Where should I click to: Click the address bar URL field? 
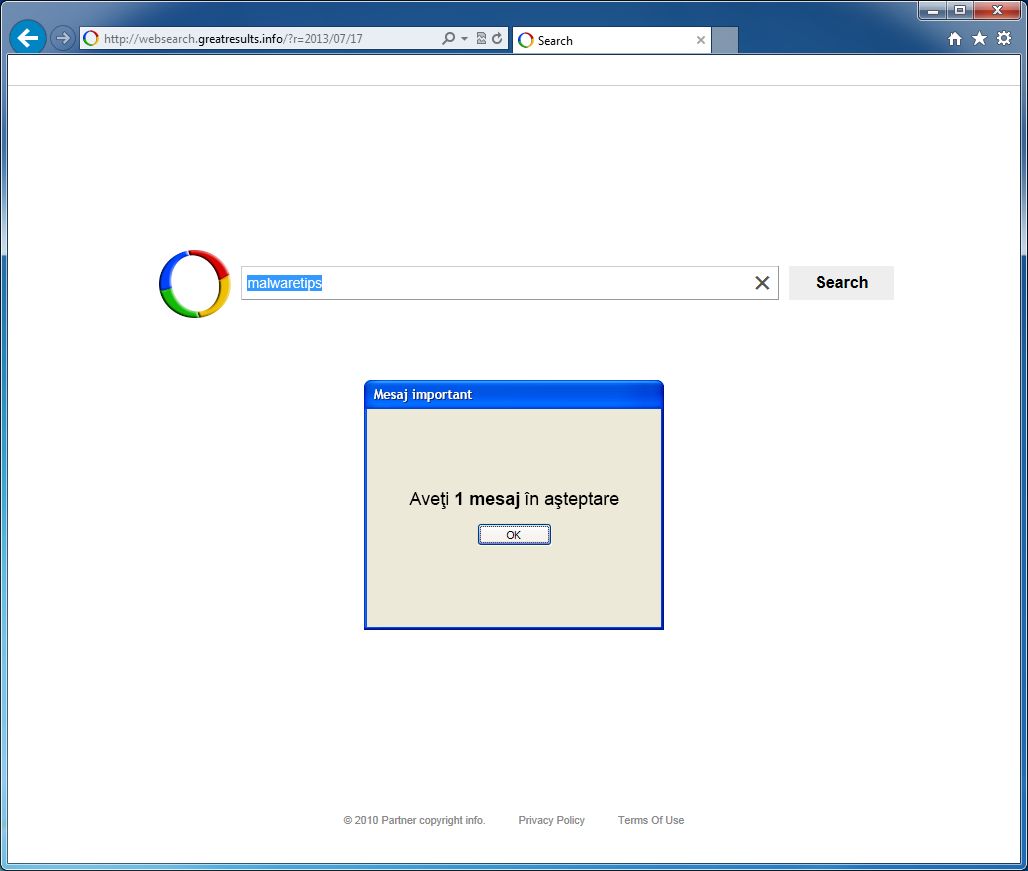click(262, 39)
